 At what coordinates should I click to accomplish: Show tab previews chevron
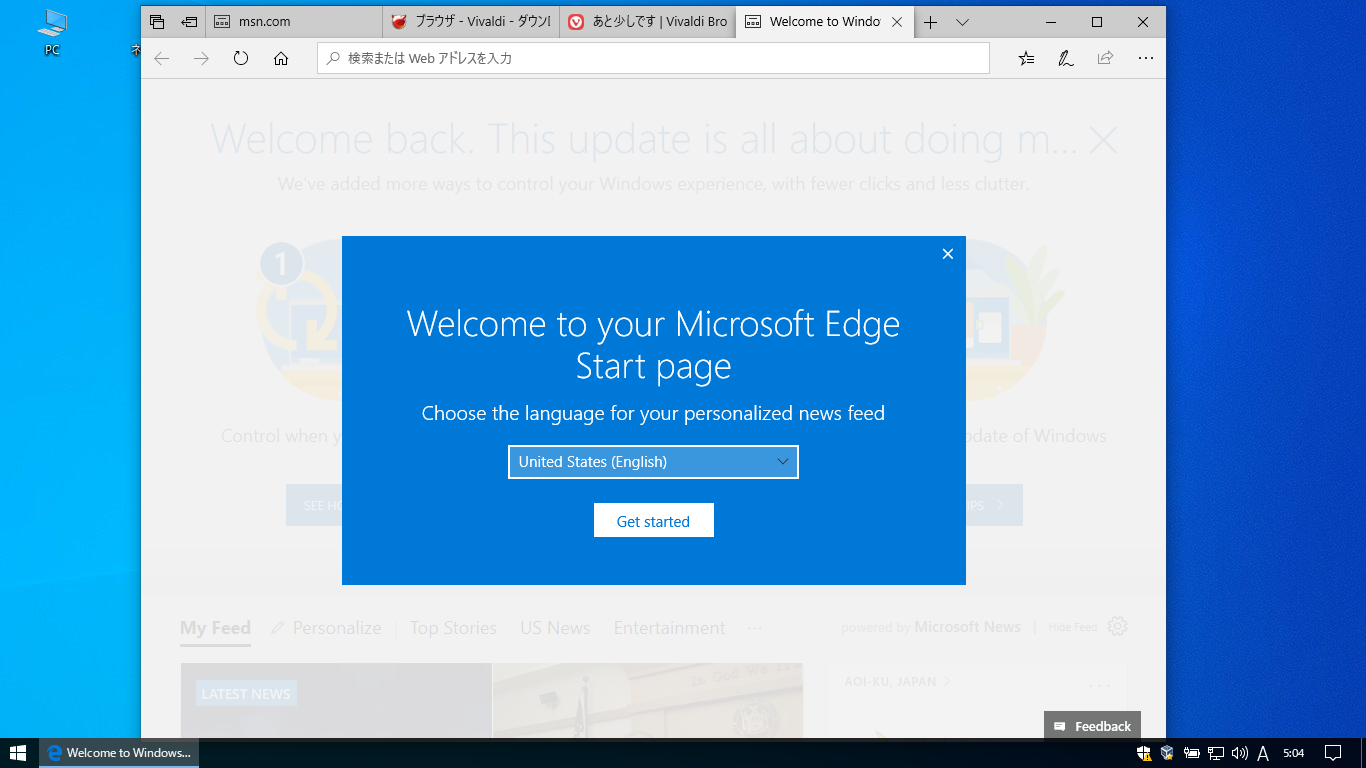[x=962, y=22]
